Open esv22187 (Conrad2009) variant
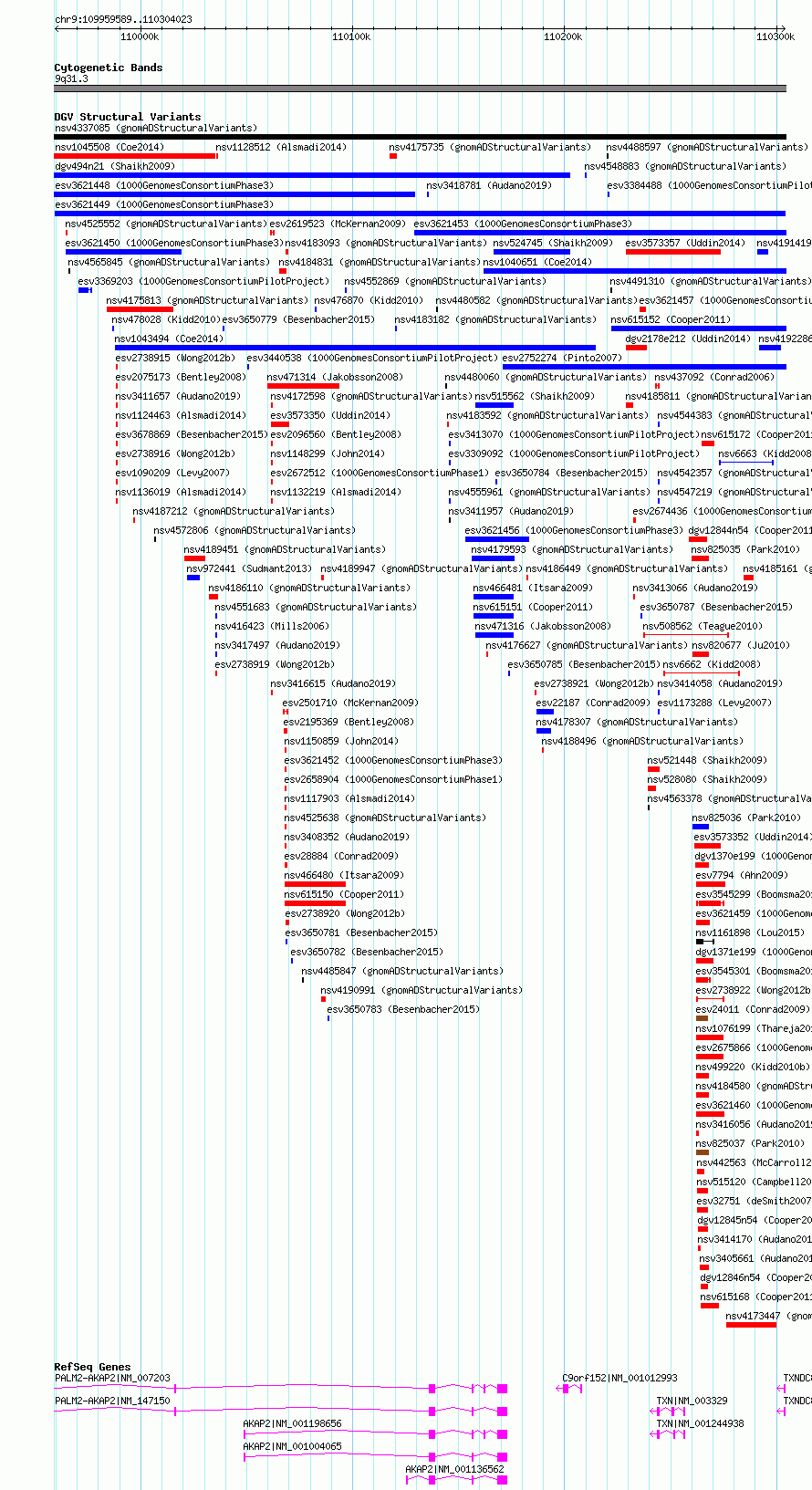Image resolution: width=812 pixels, height=1490 pixels. point(593,703)
